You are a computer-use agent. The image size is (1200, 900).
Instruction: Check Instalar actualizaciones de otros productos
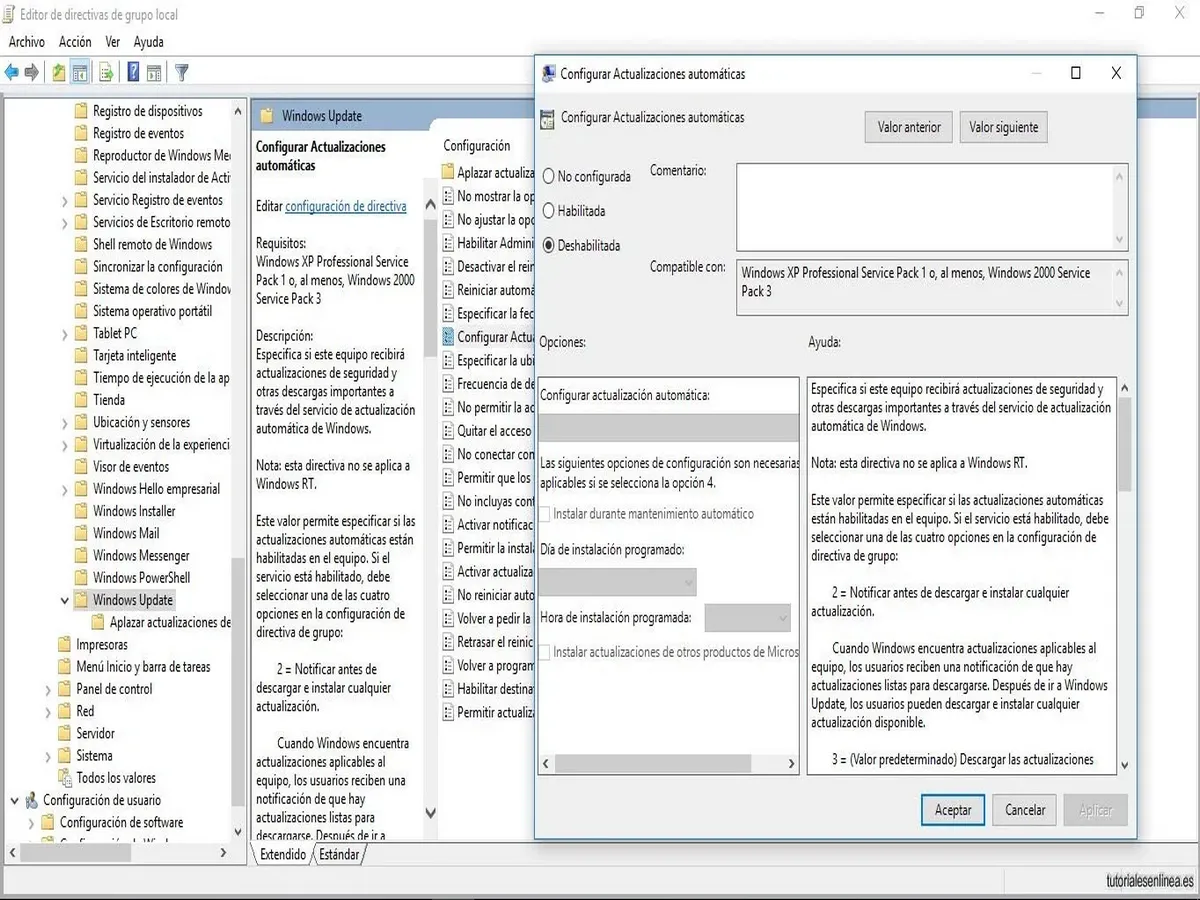pos(545,652)
